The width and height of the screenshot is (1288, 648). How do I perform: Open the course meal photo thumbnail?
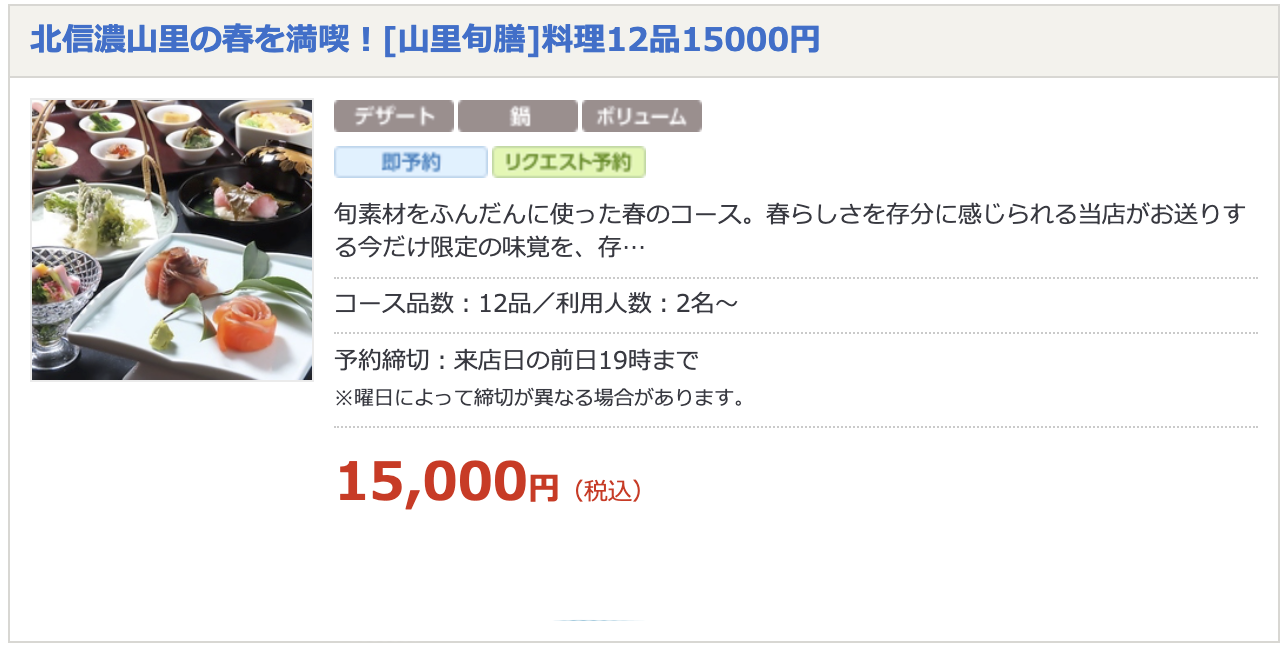[172, 240]
